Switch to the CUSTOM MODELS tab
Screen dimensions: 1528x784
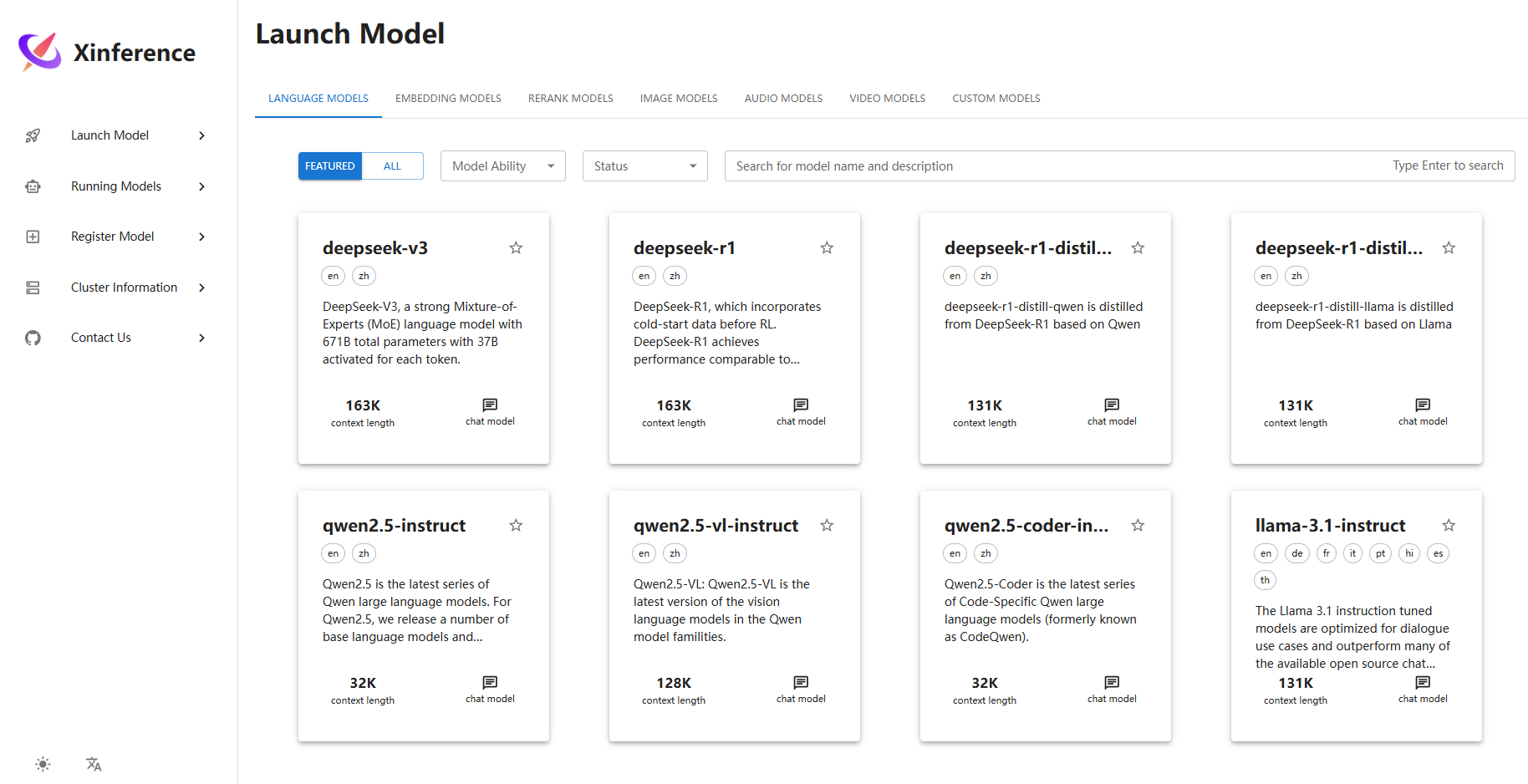(x=996, y=99)
